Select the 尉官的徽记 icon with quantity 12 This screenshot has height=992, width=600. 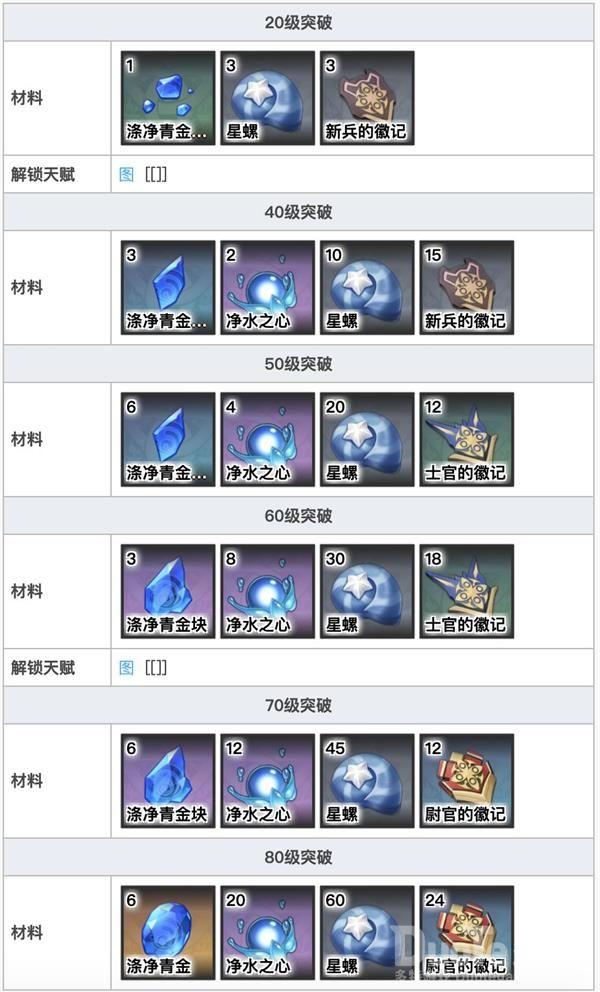[x=466, y=781]
